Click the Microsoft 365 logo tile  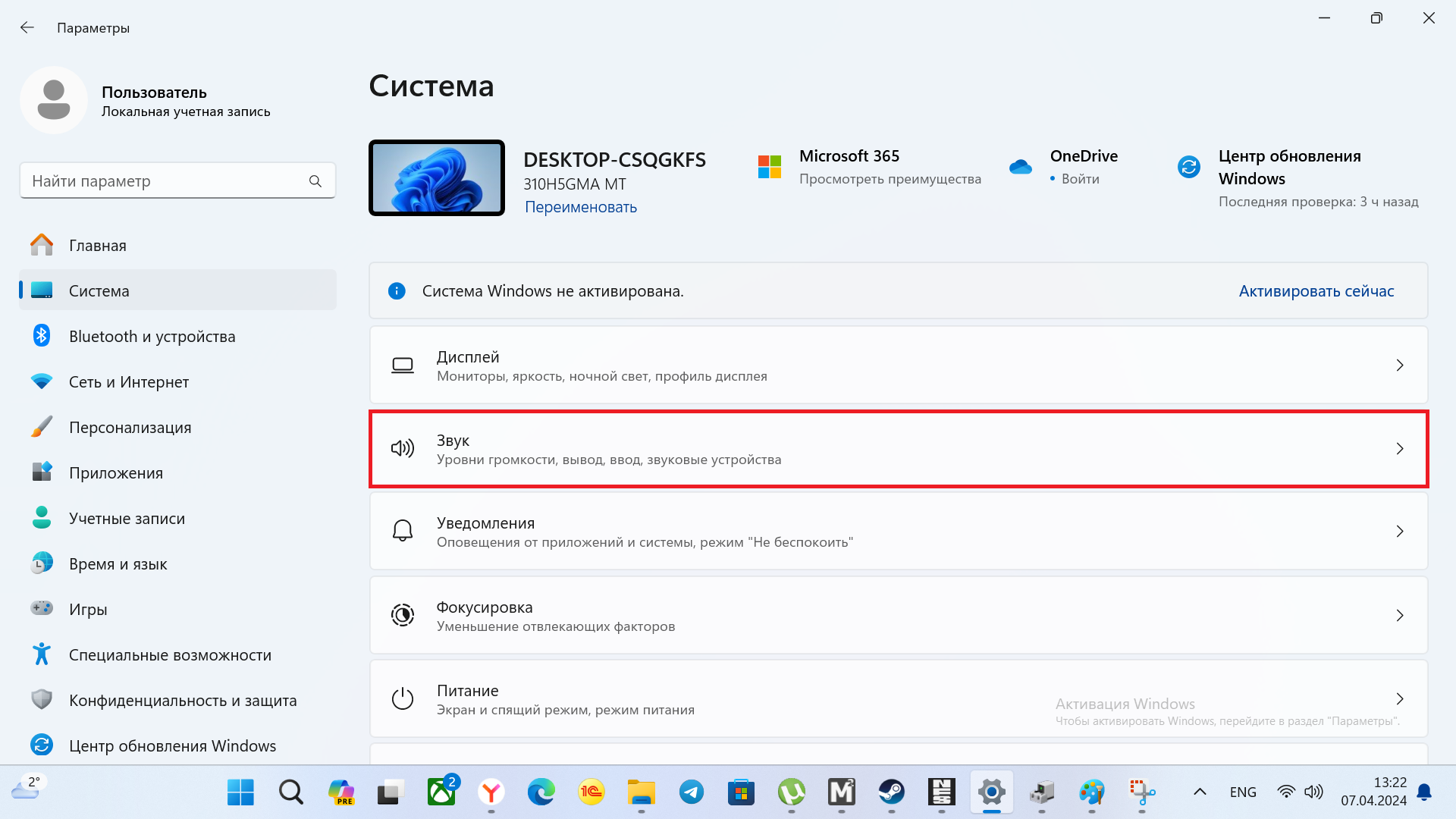pos(769,167)
